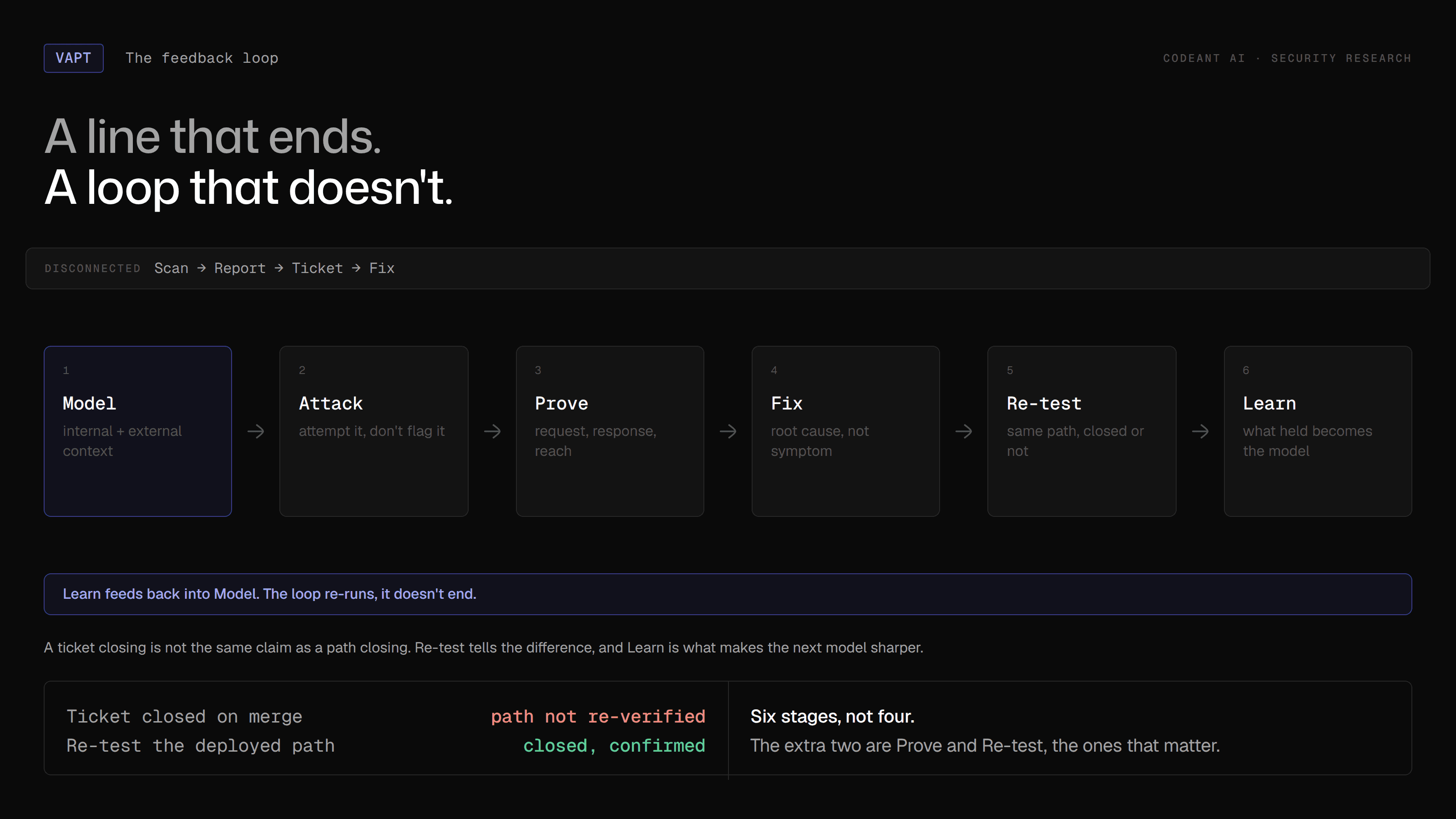The width and height of the screenshot is (1456, 819).
Task: Click the arrow after Report in disconnected bar
Action: pyautogui.click(x=278, y=268)
